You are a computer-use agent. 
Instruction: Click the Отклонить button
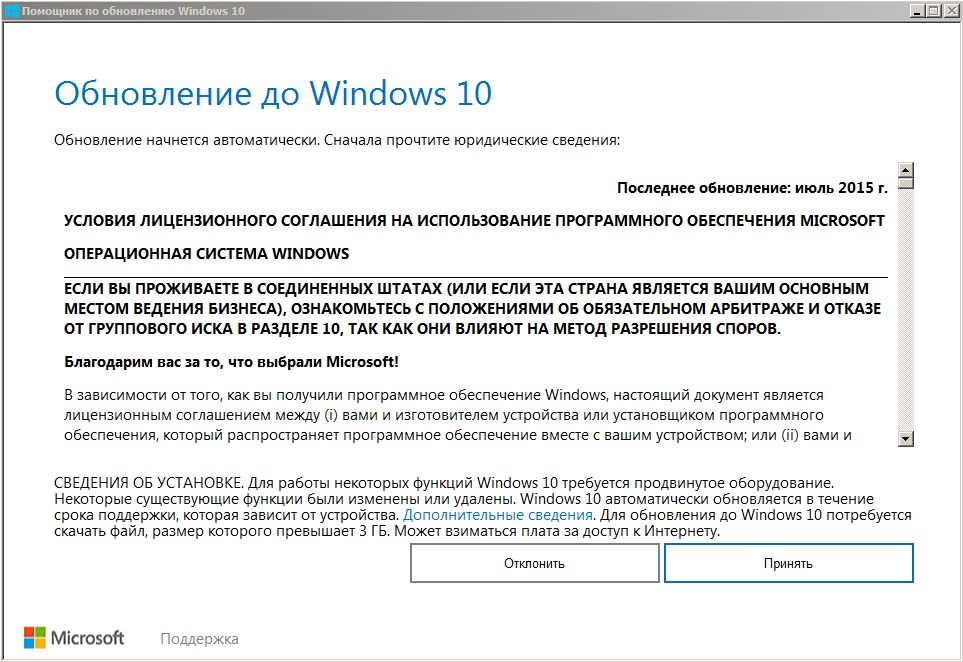pos(534,563)
